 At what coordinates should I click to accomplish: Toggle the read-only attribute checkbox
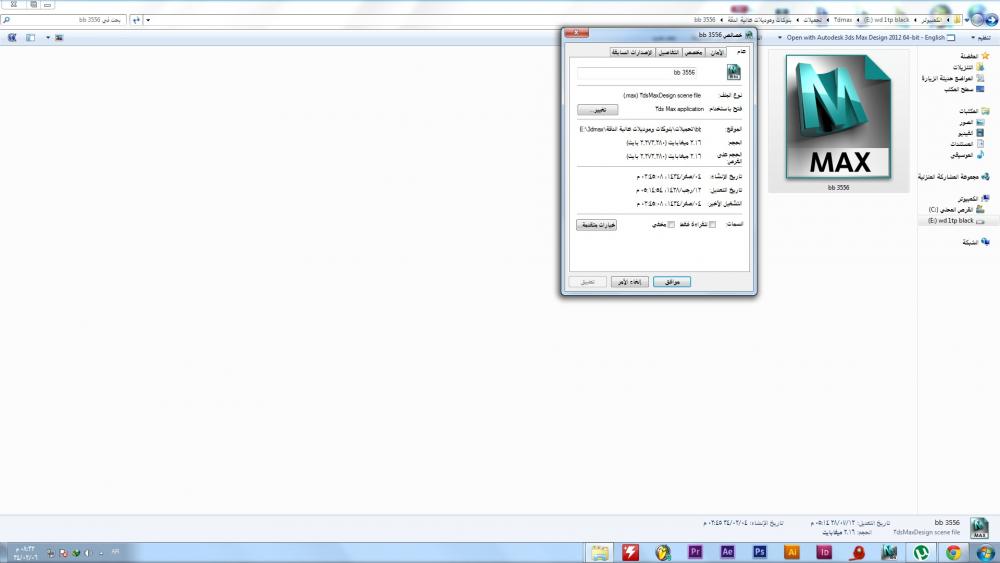712,224
